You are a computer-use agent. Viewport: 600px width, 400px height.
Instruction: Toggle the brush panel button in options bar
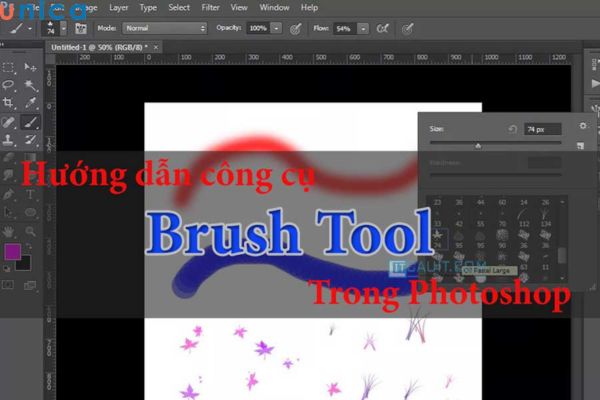point(76,29)
